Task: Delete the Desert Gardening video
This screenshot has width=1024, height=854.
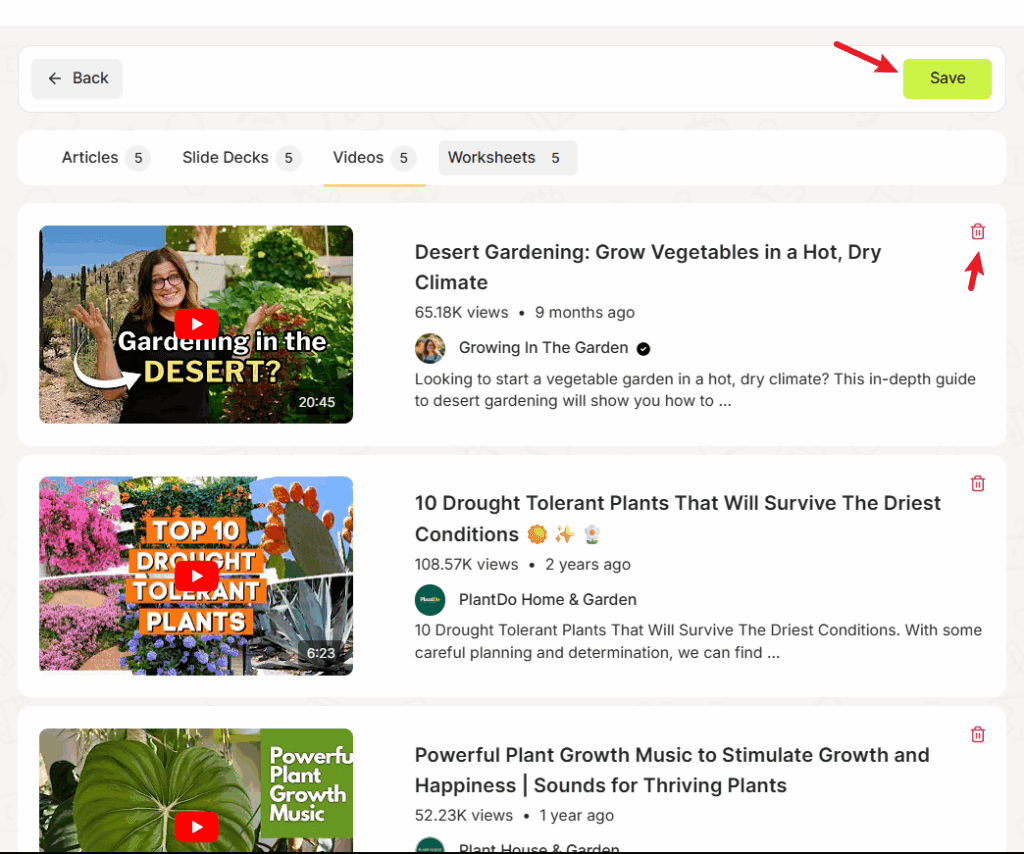Action: [x=978, y=232]
